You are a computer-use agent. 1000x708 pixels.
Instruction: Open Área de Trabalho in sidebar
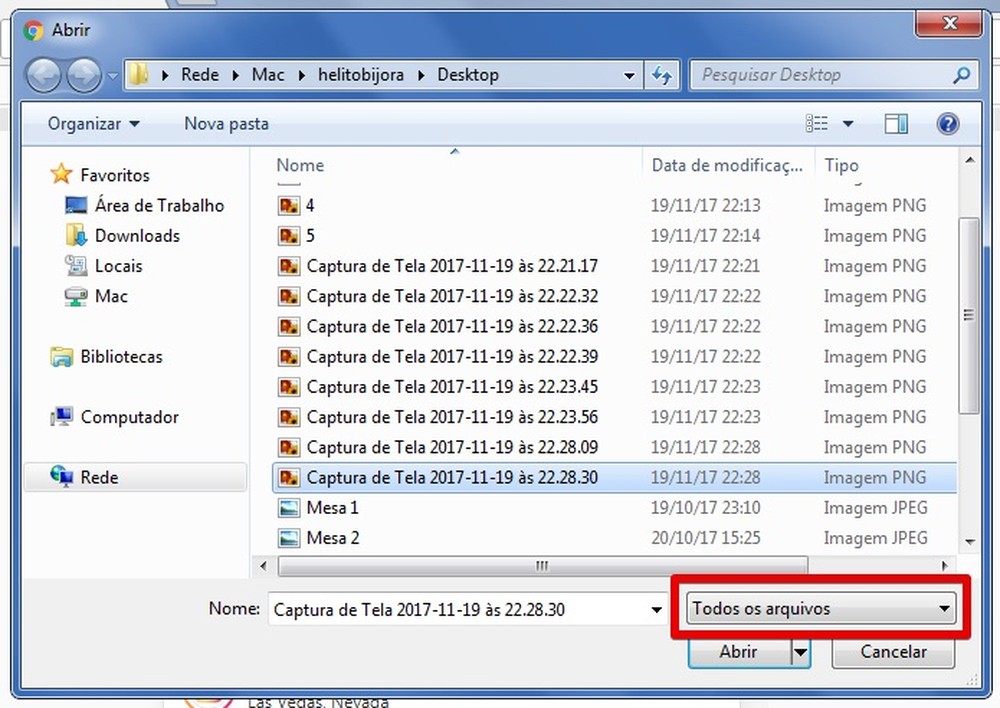[x=159, y=206]
